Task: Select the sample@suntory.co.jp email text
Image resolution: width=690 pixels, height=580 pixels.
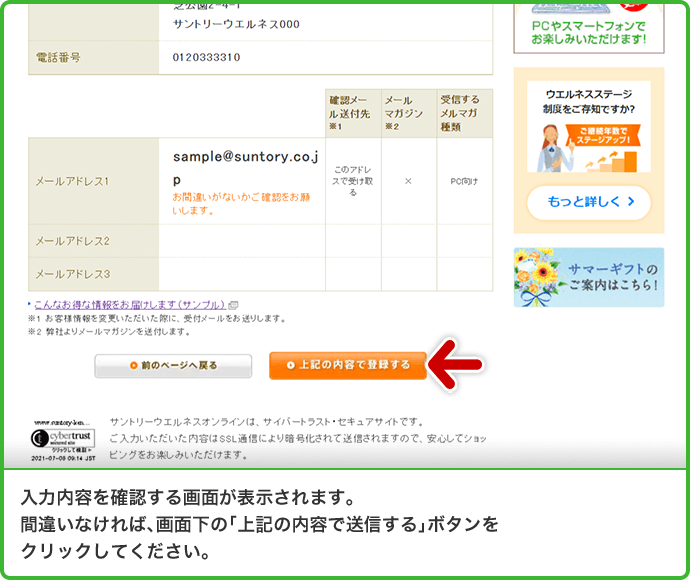Action: coord(246,168)
